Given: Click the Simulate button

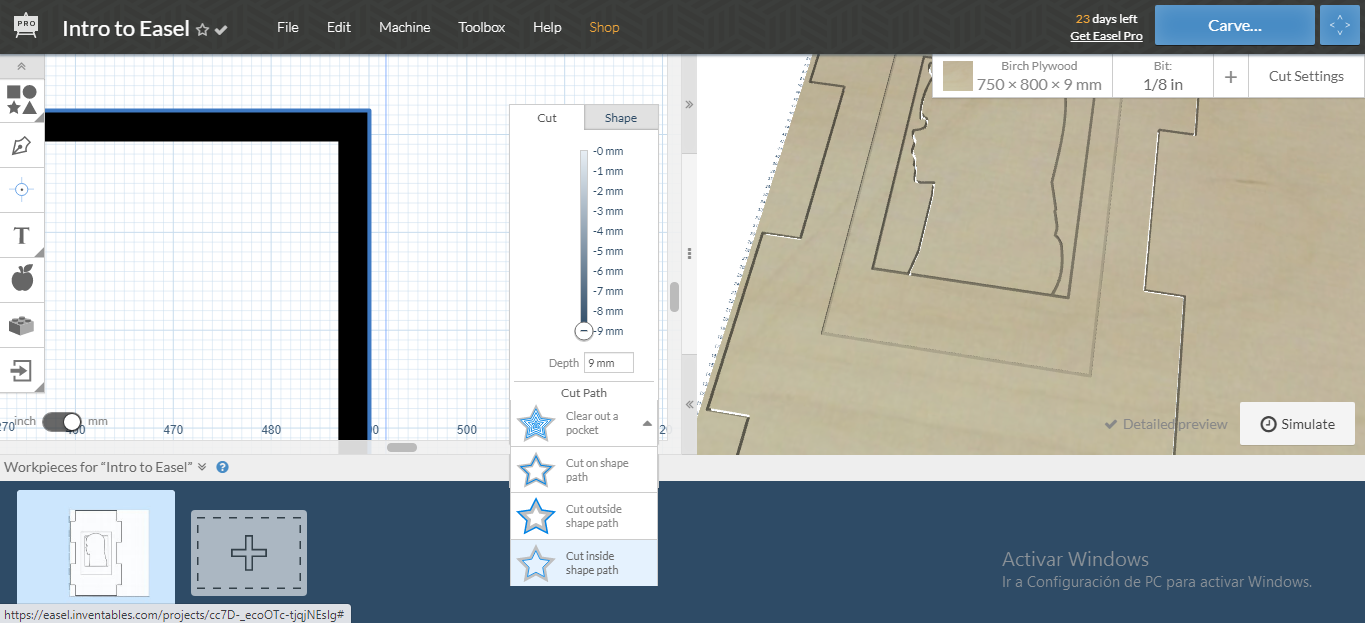Looking at the screenshot, I should click(1297, 424).
